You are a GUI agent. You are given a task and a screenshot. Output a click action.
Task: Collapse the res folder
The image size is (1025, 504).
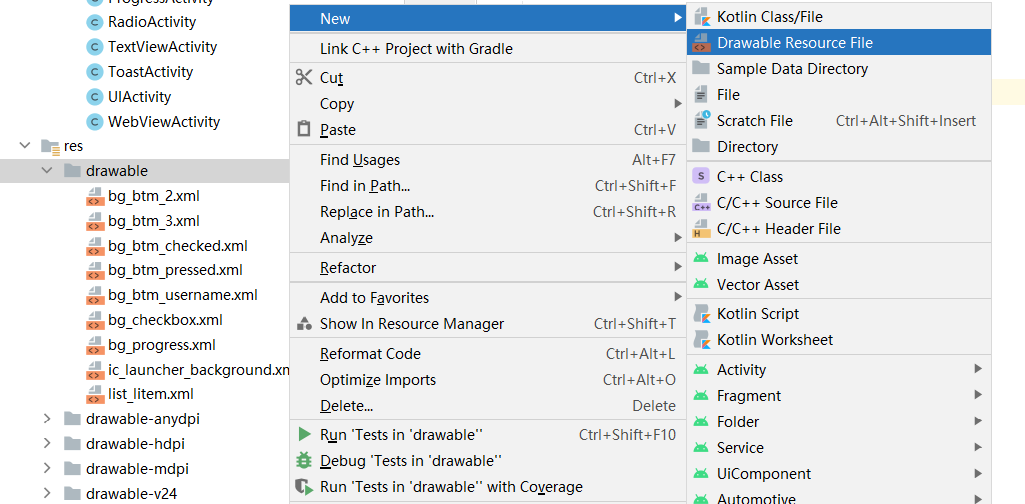coord(25,146)
